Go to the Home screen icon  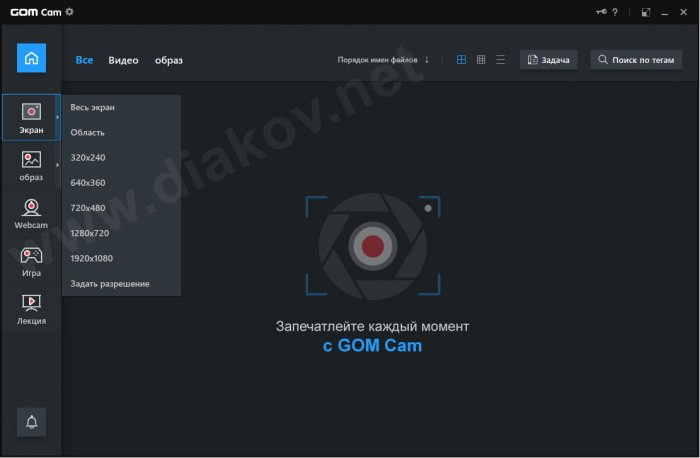point(31,58)
